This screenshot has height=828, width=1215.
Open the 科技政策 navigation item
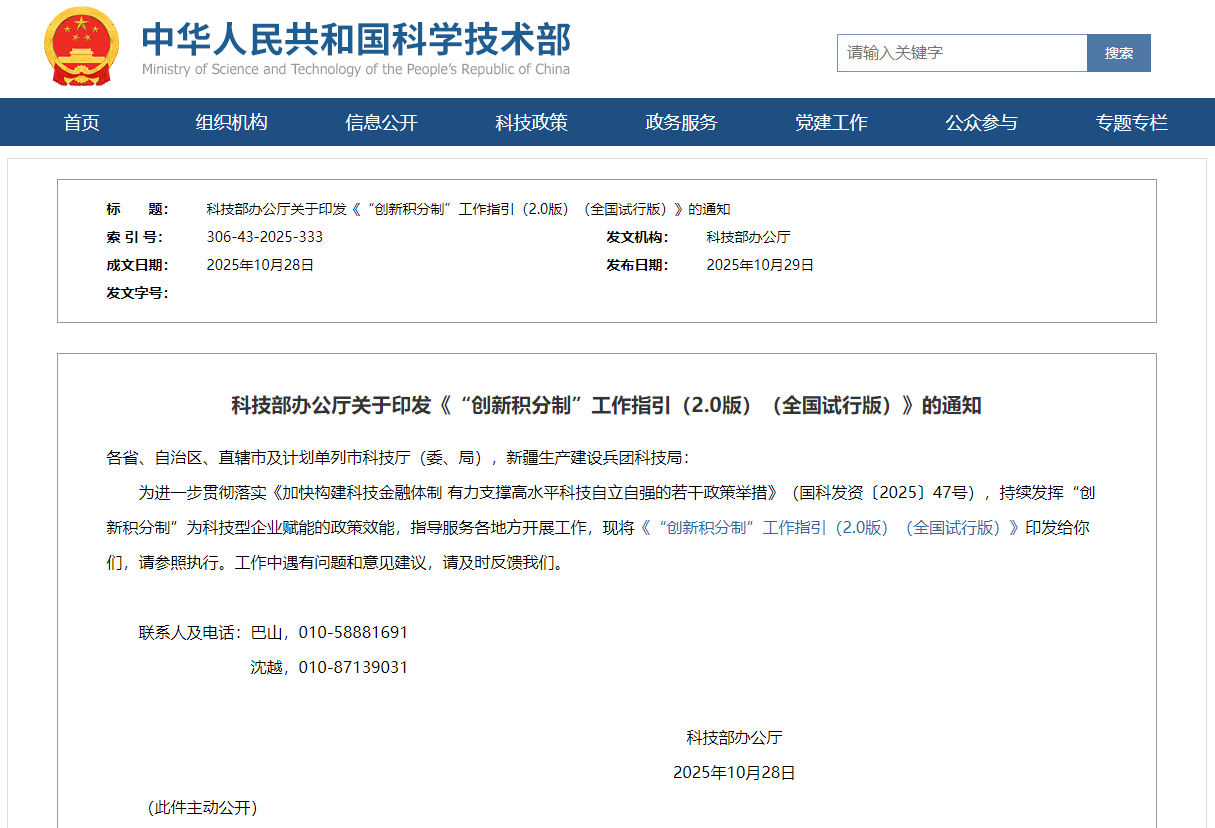[531, 122]
